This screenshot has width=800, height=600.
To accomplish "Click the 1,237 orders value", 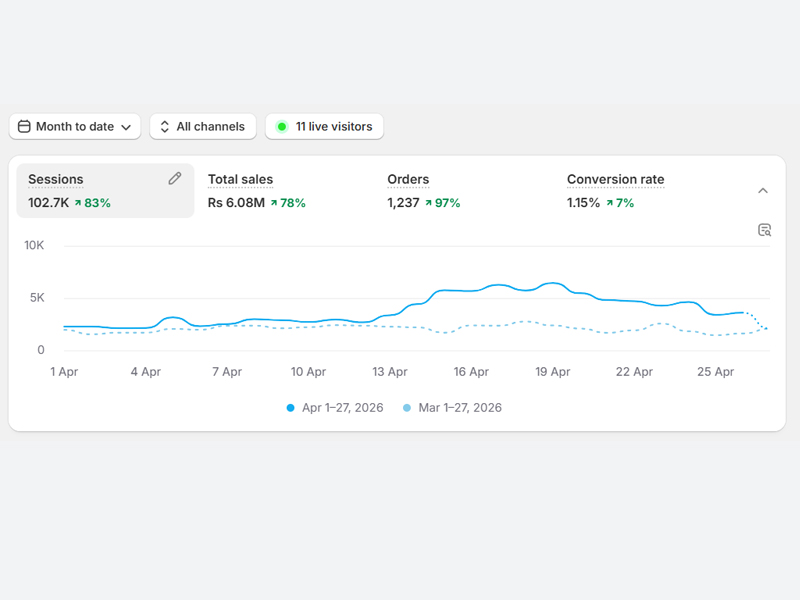I will (403, 203).
